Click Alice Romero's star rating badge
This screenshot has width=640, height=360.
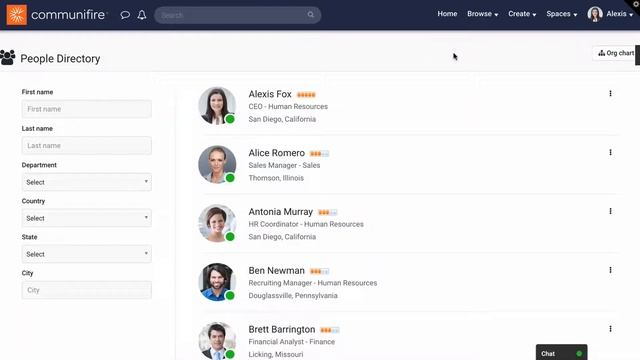(319, 154)
